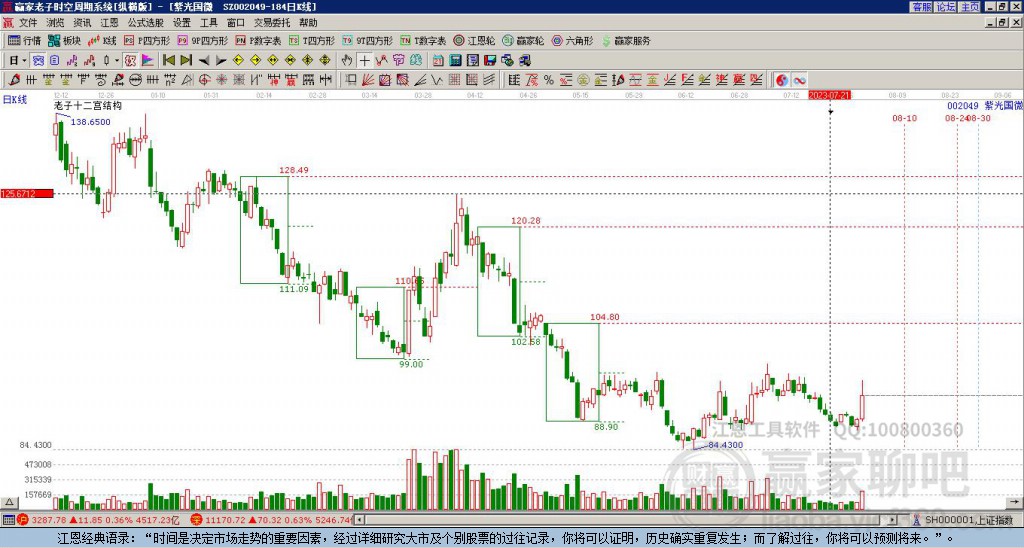Click the 08-10 forecast date marker
Image resolution: width=1024 pixels, height=548 pixels.
pyautogui.click(x=904, y=118)
